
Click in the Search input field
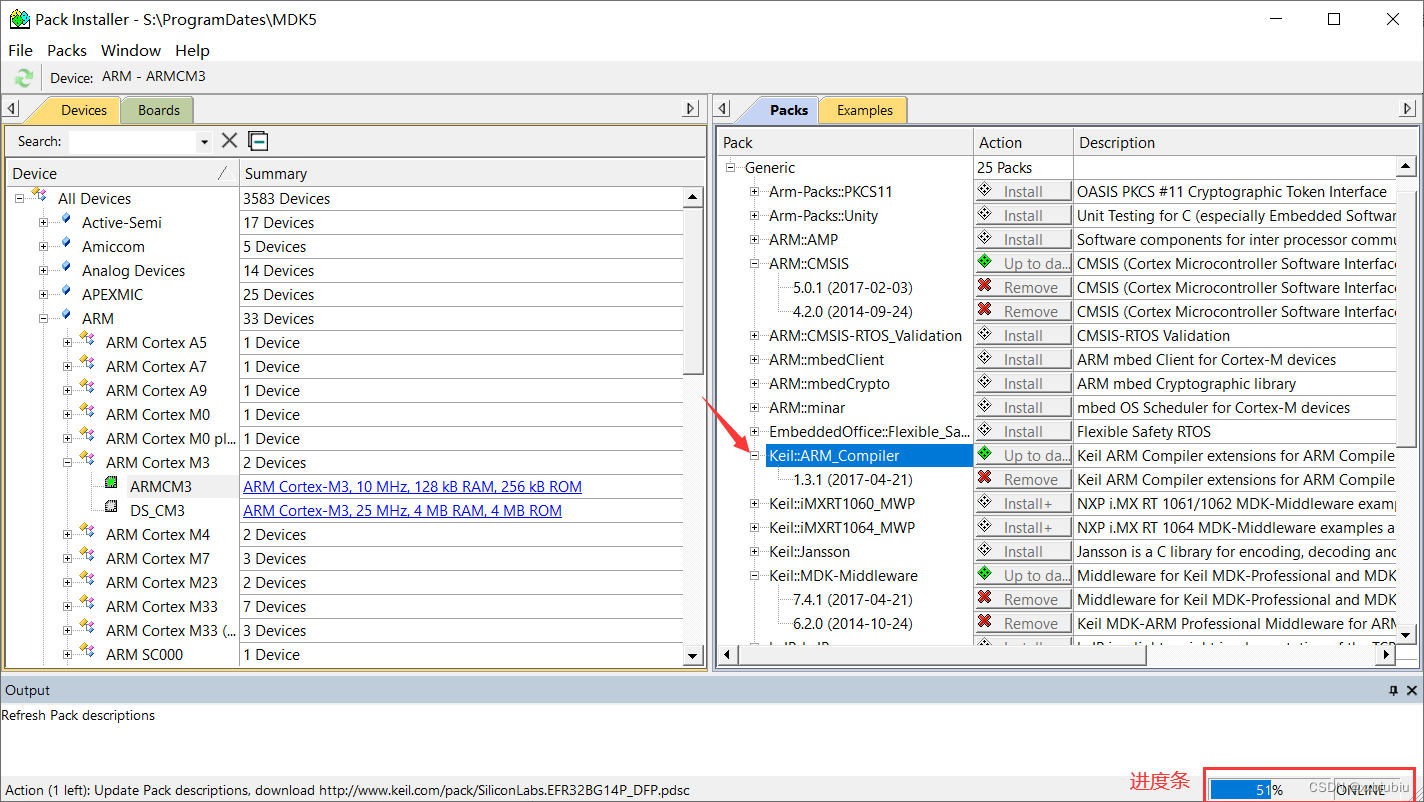(x=133, y=142)
